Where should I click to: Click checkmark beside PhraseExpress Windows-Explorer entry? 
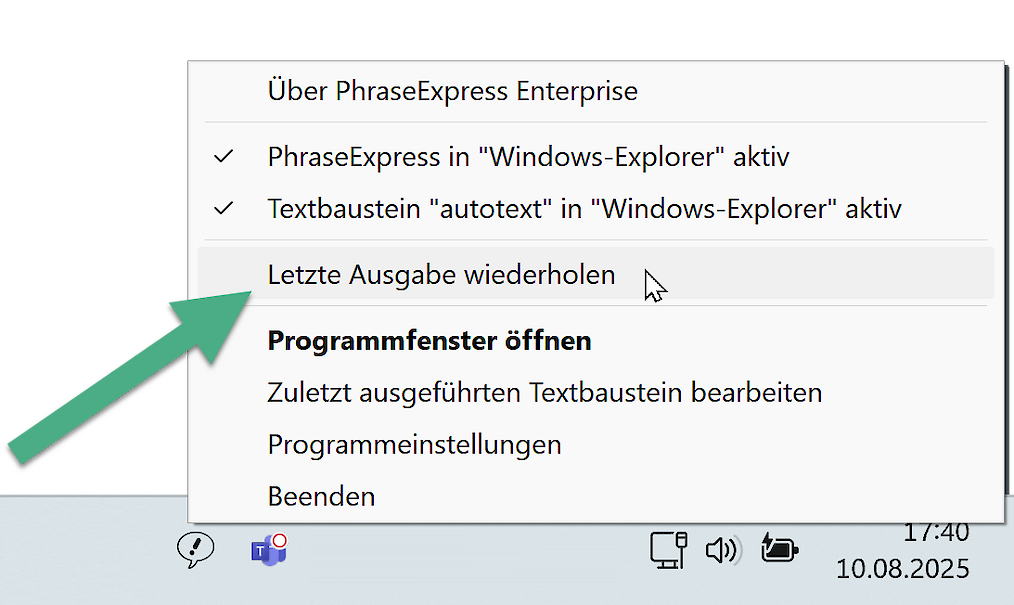[x=224, y=156]
